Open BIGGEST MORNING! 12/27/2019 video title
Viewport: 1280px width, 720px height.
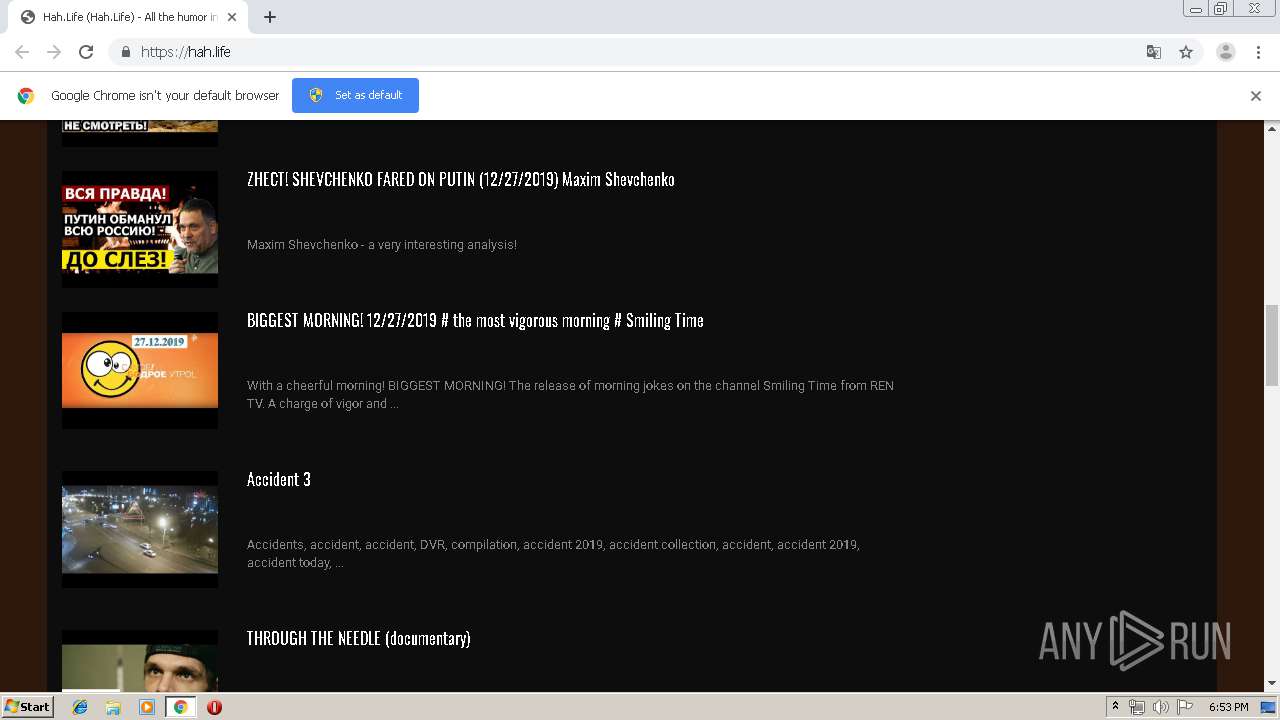(475, 321)
